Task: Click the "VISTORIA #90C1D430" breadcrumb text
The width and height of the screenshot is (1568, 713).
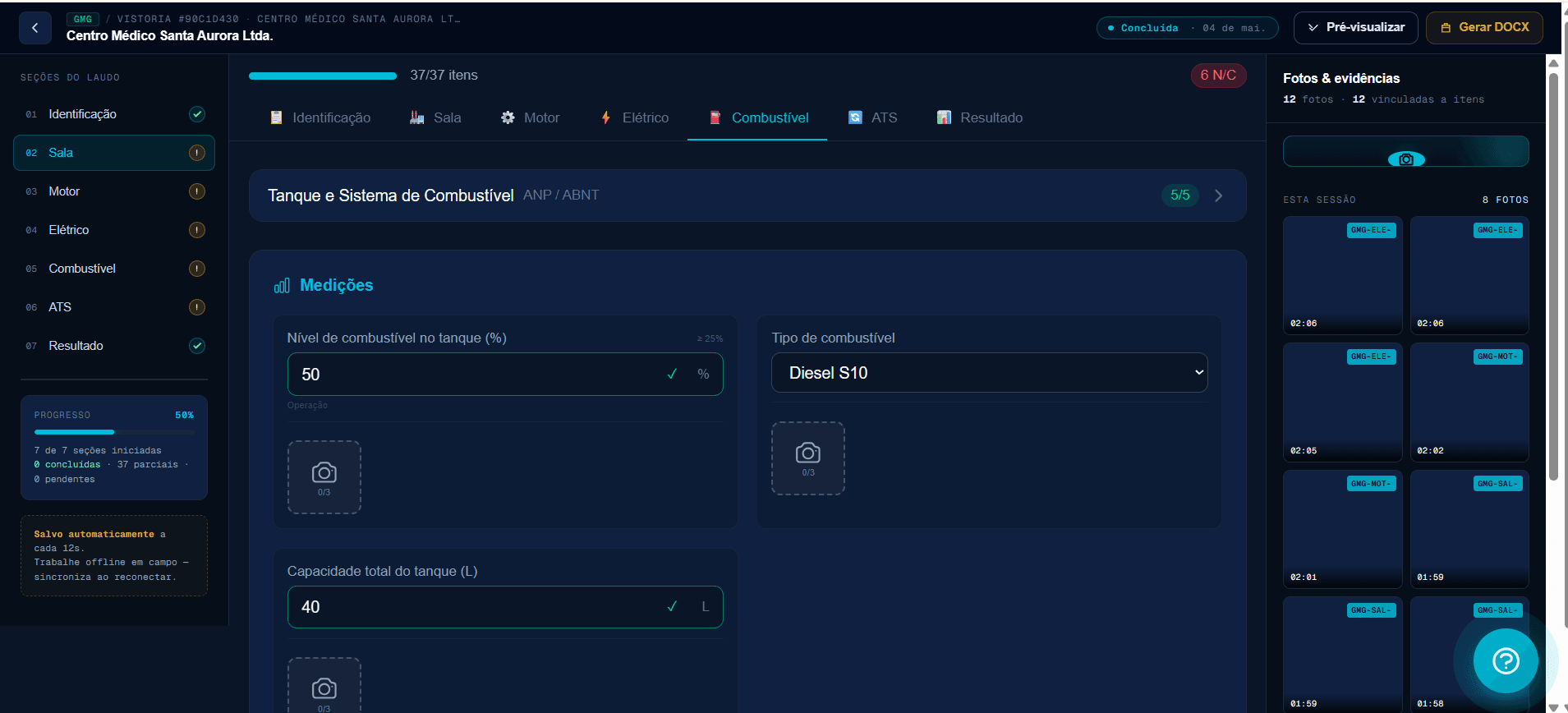Action: (x=178, y=19)
